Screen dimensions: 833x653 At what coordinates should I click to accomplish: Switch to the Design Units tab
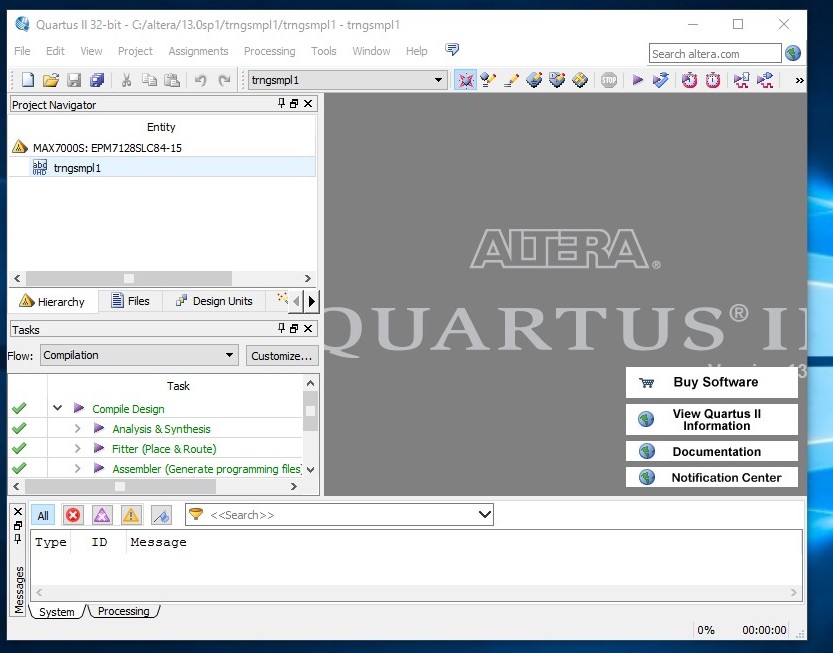click(215, 301)
